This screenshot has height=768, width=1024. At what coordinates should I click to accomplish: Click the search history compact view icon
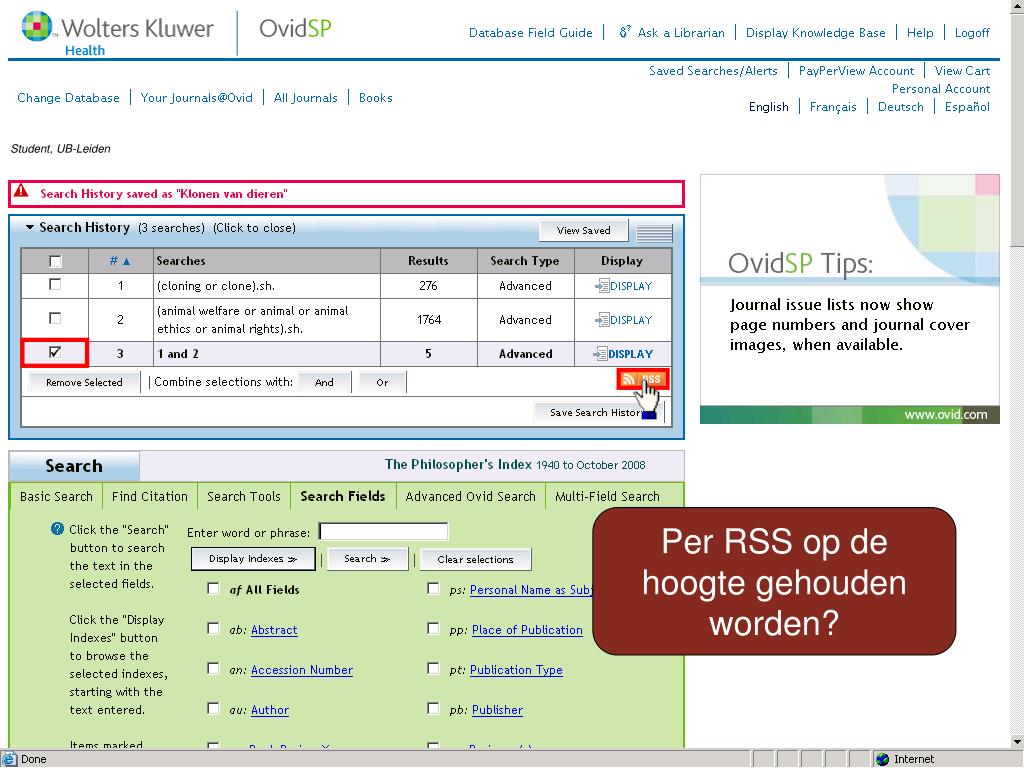[x=654, y=232]
